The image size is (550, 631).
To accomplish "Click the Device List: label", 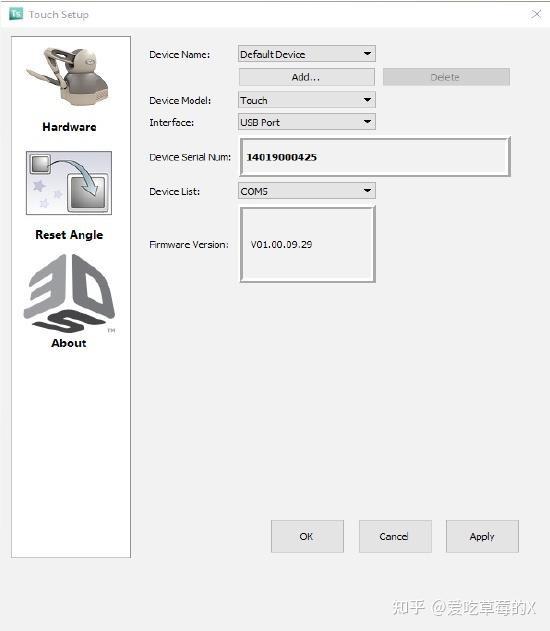I will tap(174, 192).
